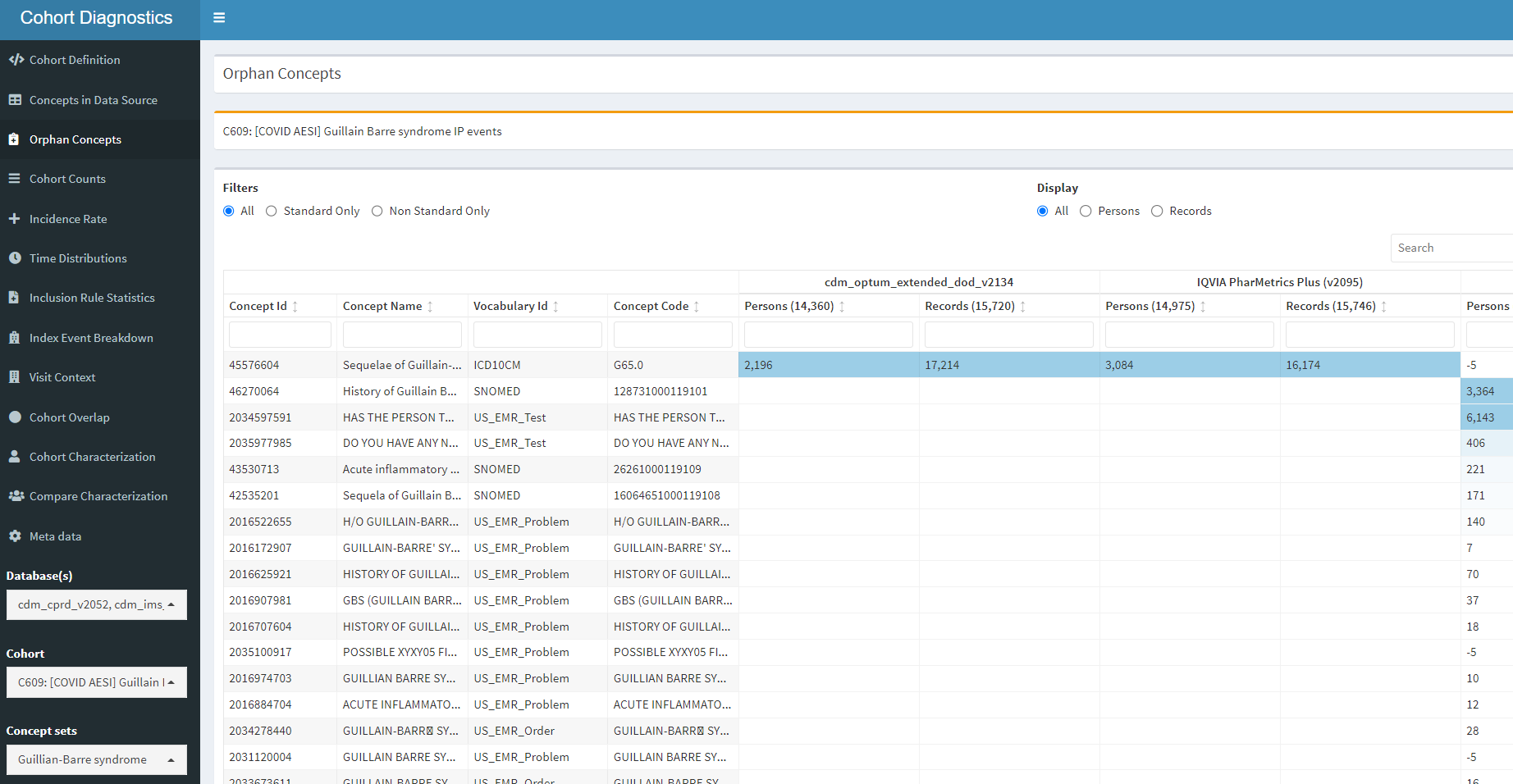The height and width of the screenshot is (784, 1513).
Task: Expand the Cohort selector dropdown
Action: click(96, 681)
